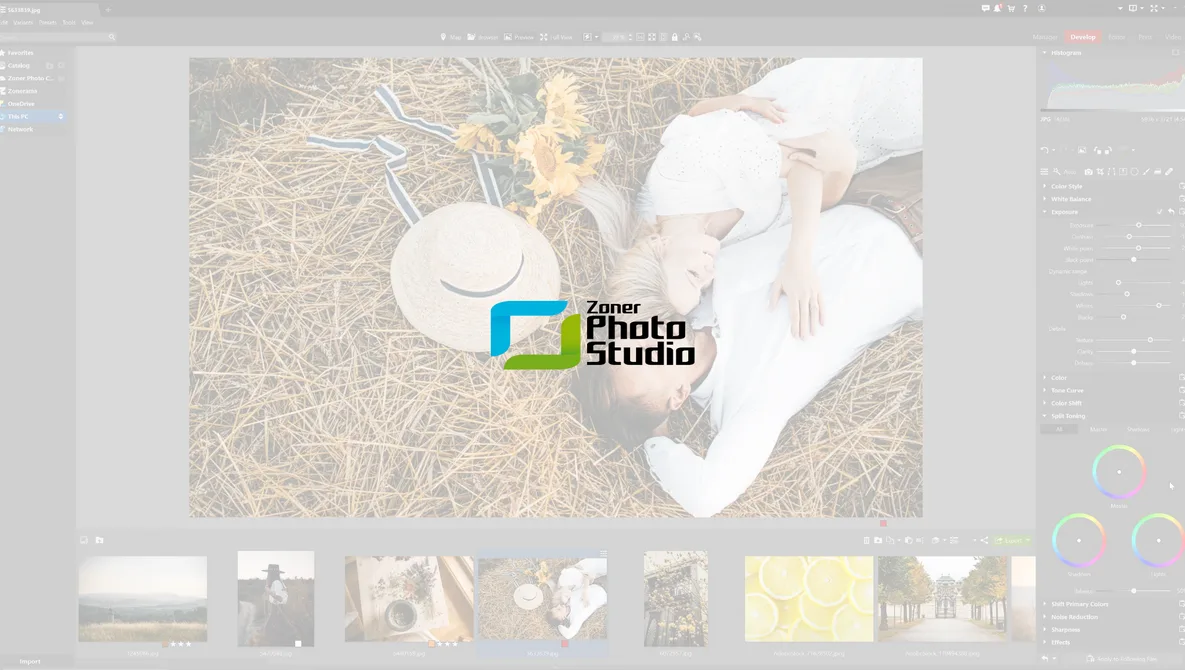Click the search magnifier icon
Screen dimensions: 1185x670
pyautogui.click(x=112, y=37)
